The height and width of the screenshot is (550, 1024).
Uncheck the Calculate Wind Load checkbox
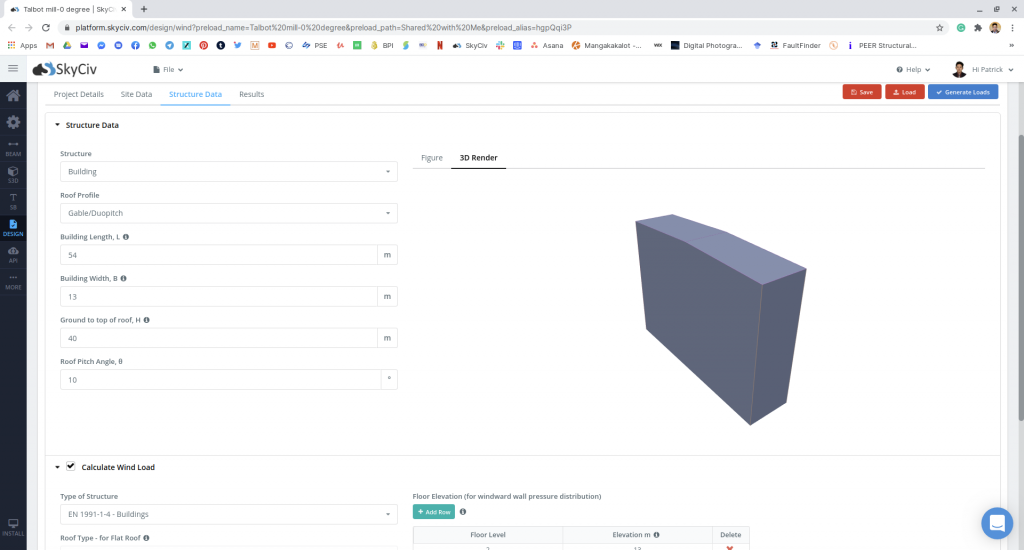71,467
